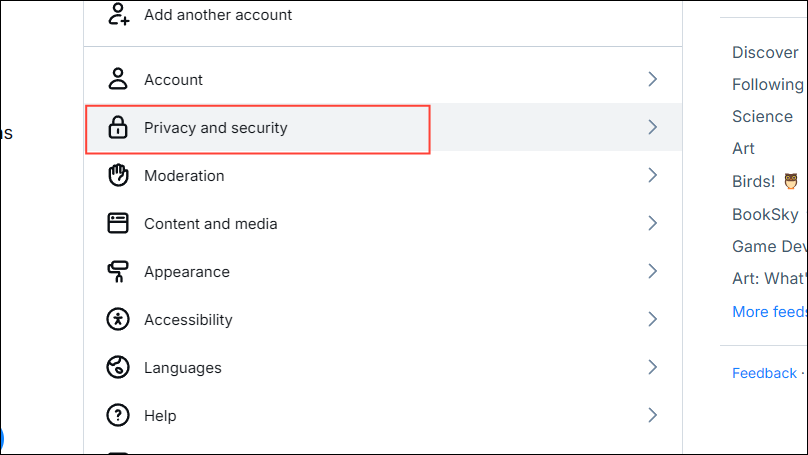Open the Privacy and security menu item
Viewport: 808px width, 455px height.
point(215,128)
